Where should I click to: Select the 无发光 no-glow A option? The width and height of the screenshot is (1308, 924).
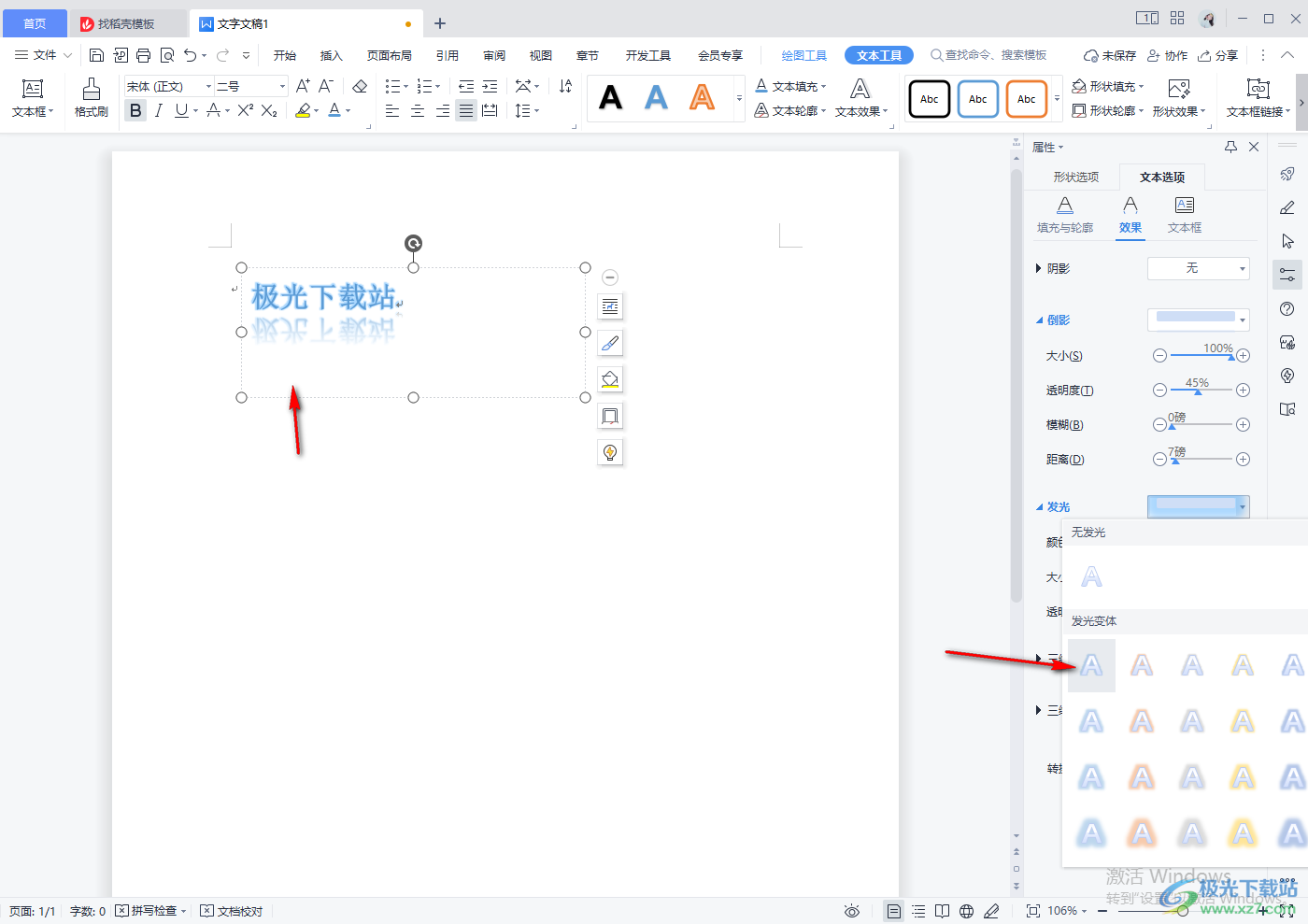[1091, 576]
